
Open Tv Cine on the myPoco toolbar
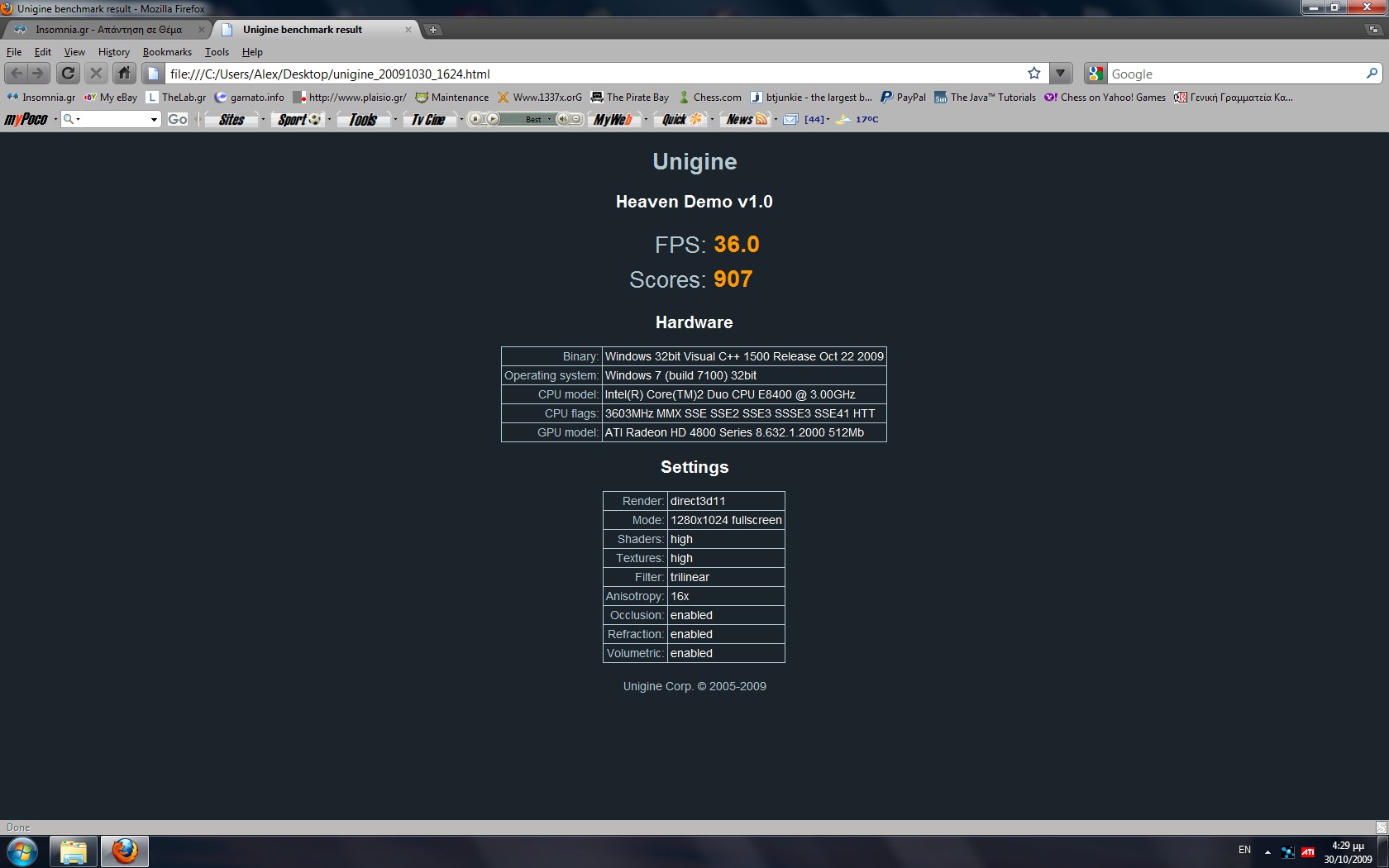pyautogui.click(x=428, y=119)
